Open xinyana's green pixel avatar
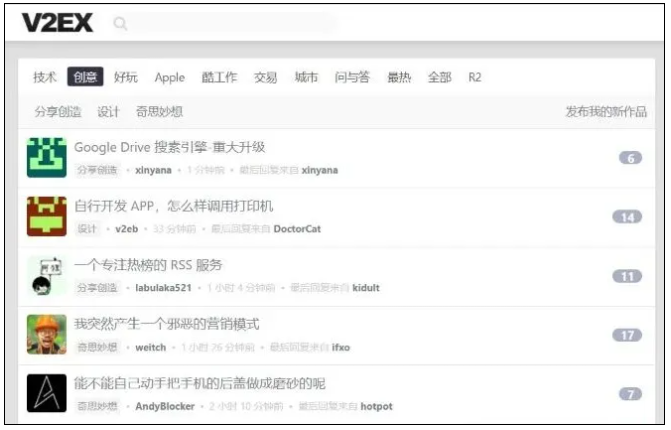671x430 pixels. point(46,158)
